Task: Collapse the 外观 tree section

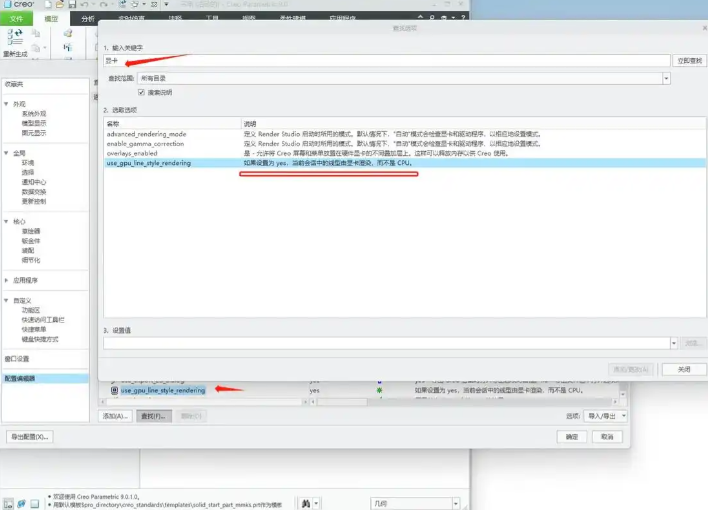Action: 6,102
